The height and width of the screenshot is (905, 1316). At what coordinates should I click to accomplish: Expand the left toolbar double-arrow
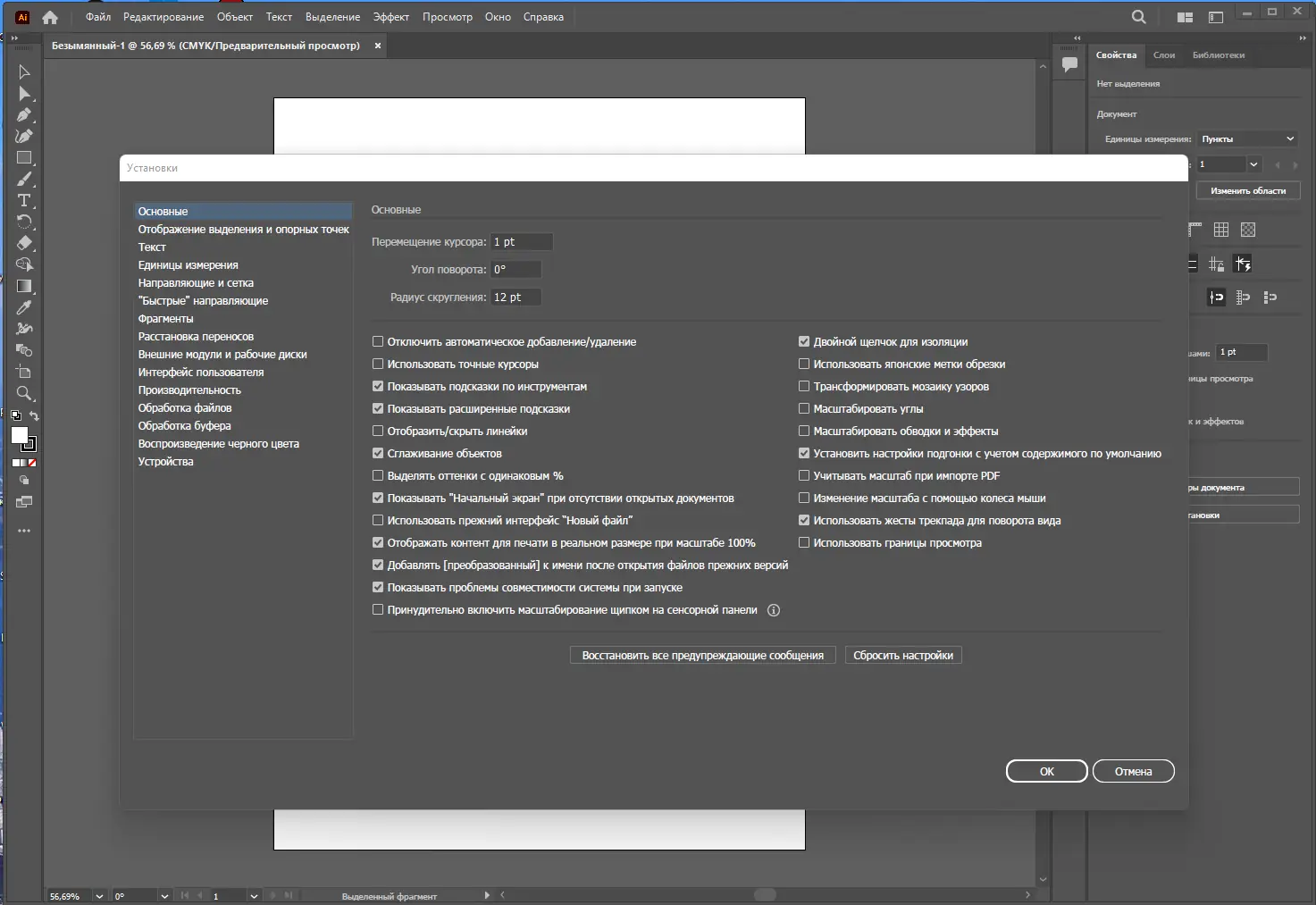14,38
